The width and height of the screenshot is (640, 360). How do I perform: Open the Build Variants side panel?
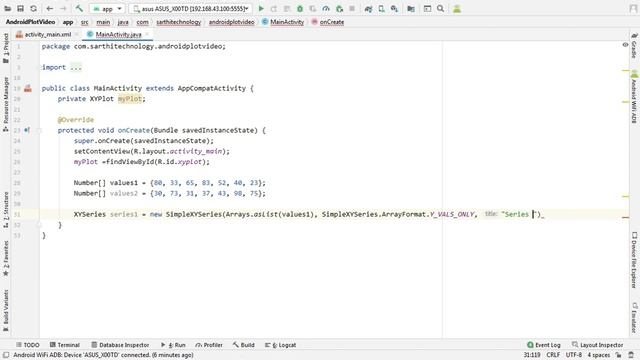[x=6, y=310]
